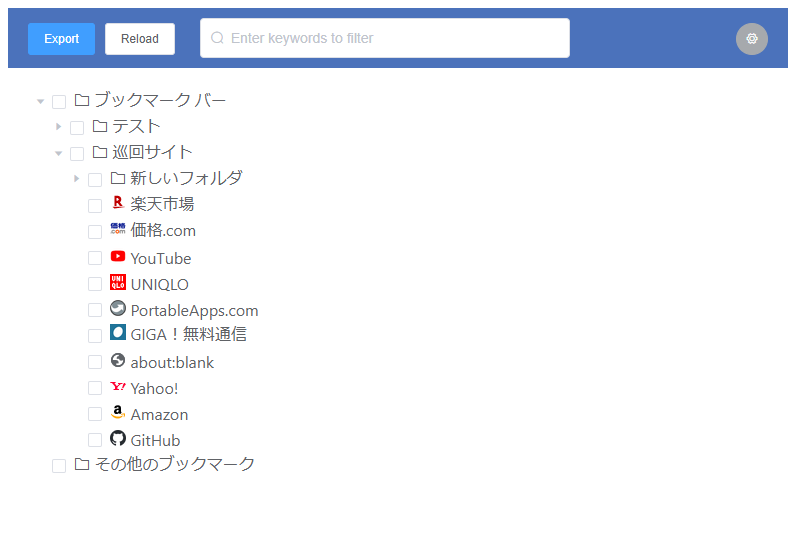Viewport: 796px width, 540px height.
Task: Select the GIGA！無料通信 bookmark text
Action: 188,334
